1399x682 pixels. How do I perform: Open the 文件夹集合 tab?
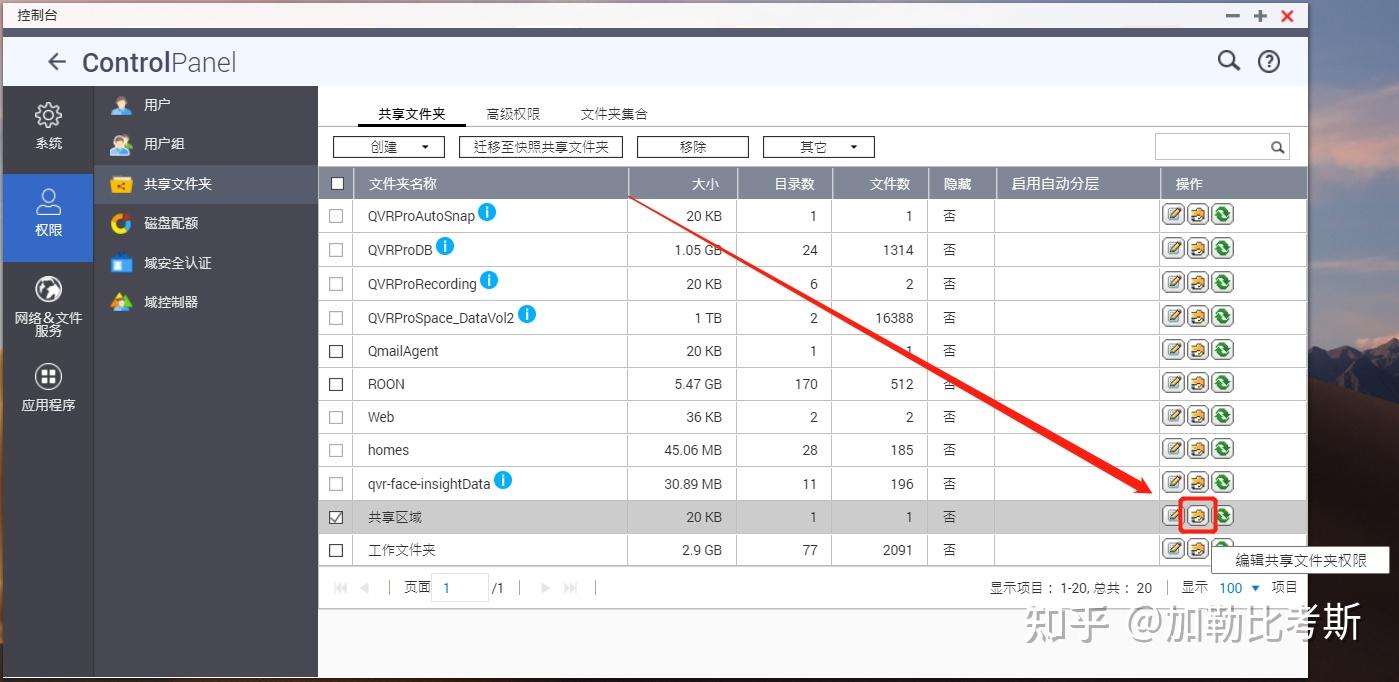613,113
